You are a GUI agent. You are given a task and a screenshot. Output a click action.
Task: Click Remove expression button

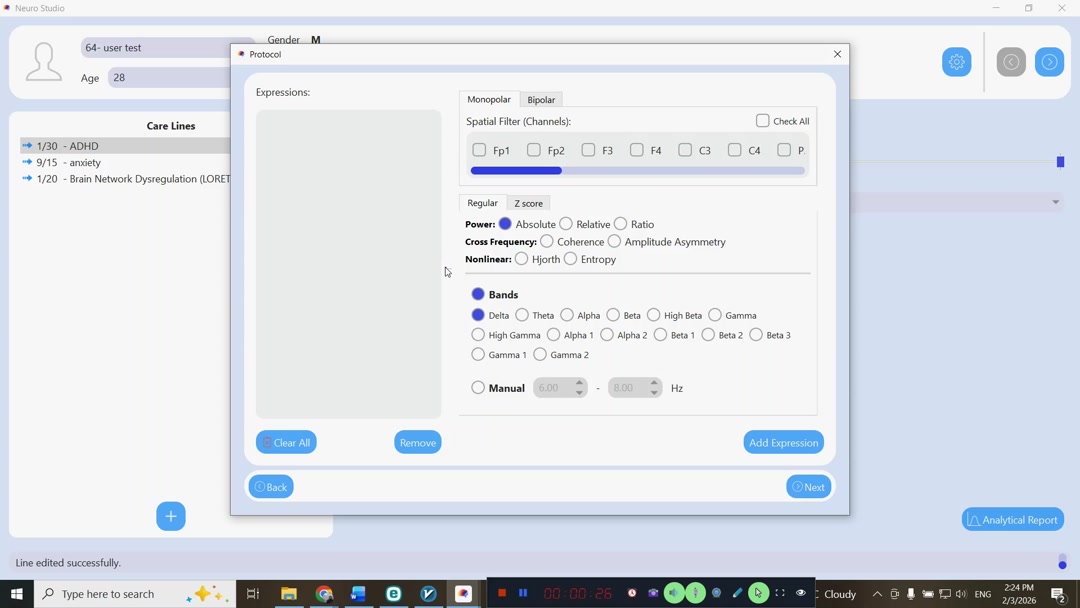coord(417,442)
